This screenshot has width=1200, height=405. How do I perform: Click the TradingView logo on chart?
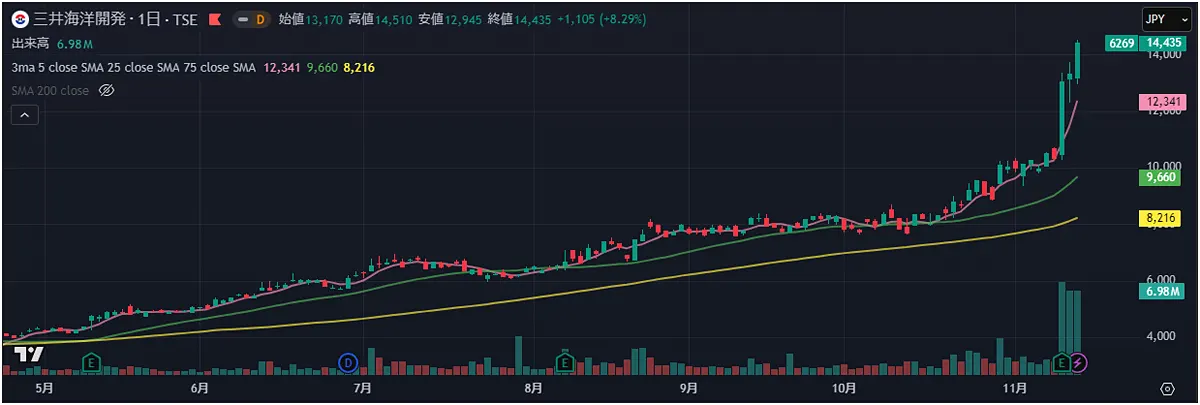click(x=28, y=354)
